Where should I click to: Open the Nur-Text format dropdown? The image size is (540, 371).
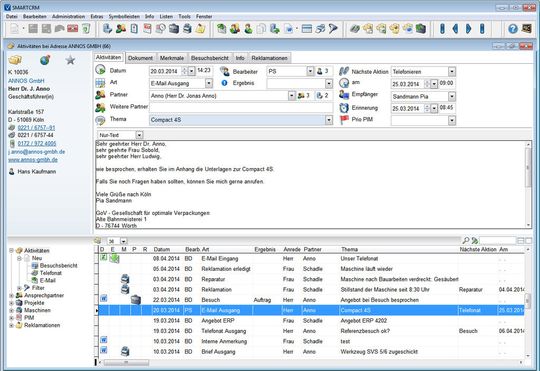coord(139,135)
